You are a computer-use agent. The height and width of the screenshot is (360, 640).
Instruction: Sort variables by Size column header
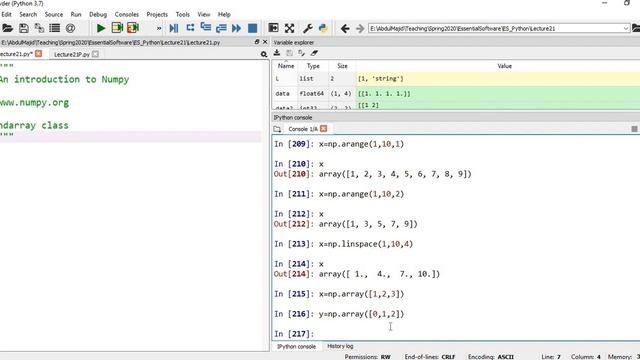coord(342,66)
